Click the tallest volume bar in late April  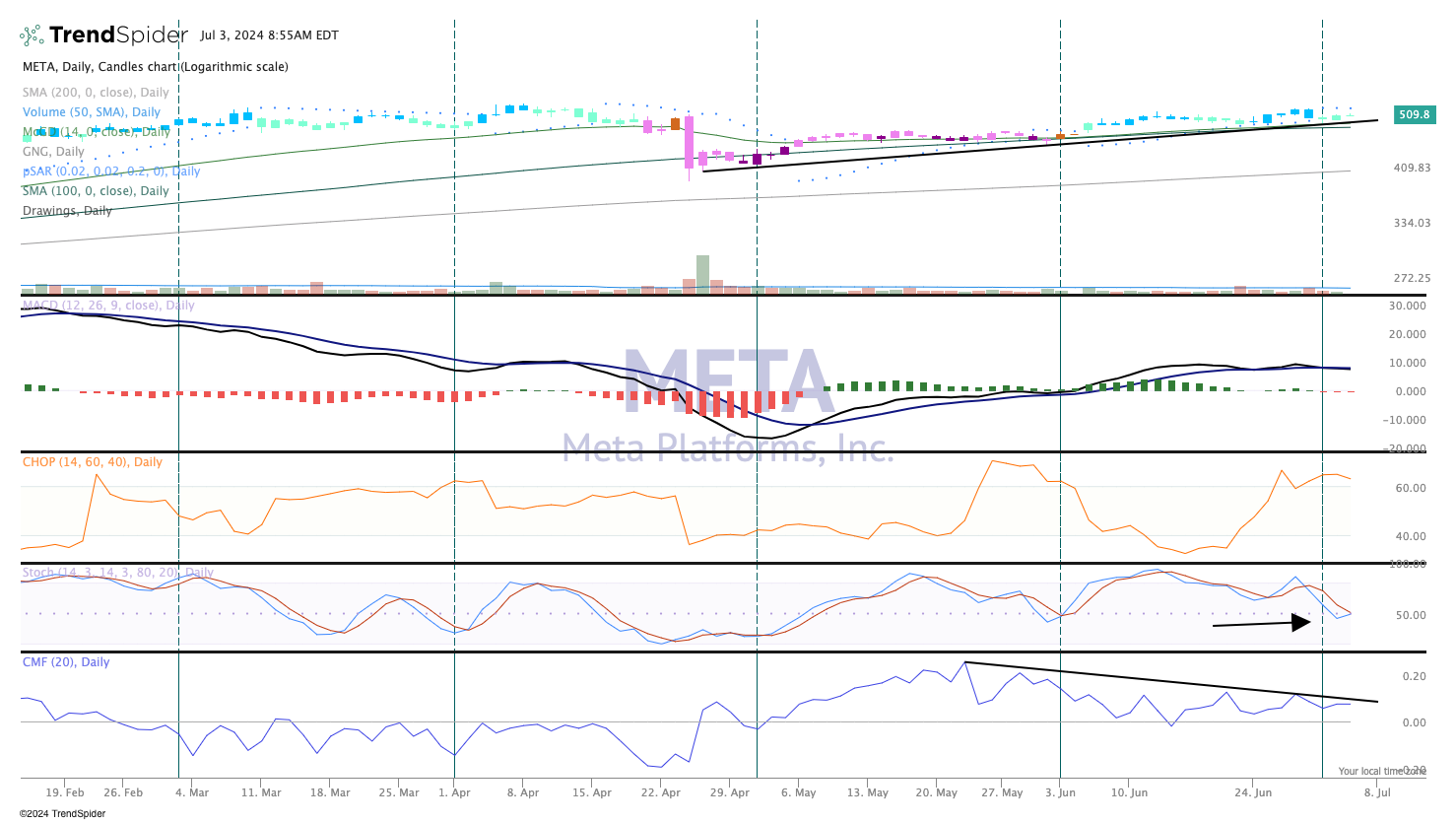702,274
